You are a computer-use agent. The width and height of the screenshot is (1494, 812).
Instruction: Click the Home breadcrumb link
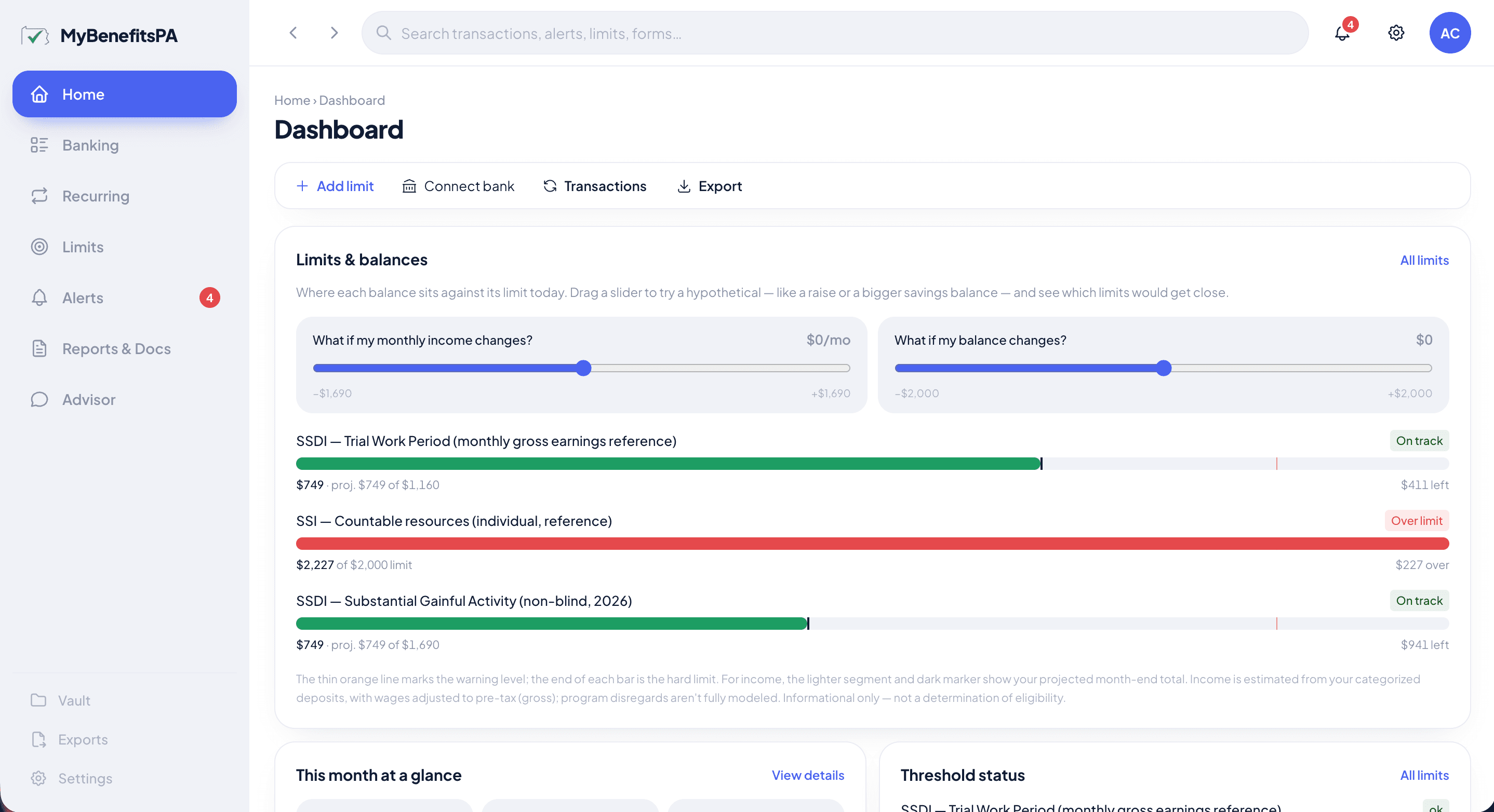[x=292, y=100]
